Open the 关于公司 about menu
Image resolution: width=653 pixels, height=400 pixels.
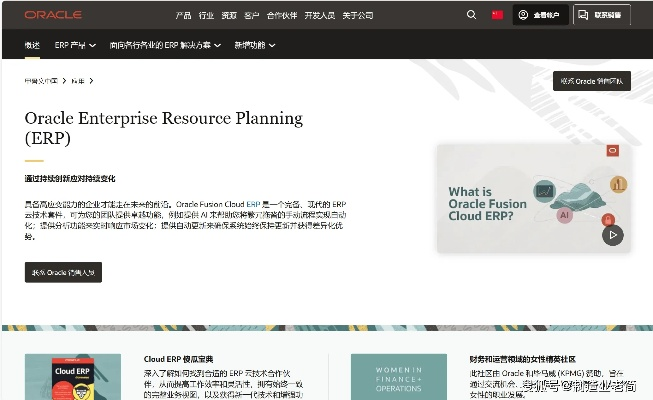[x=358, y=15]
